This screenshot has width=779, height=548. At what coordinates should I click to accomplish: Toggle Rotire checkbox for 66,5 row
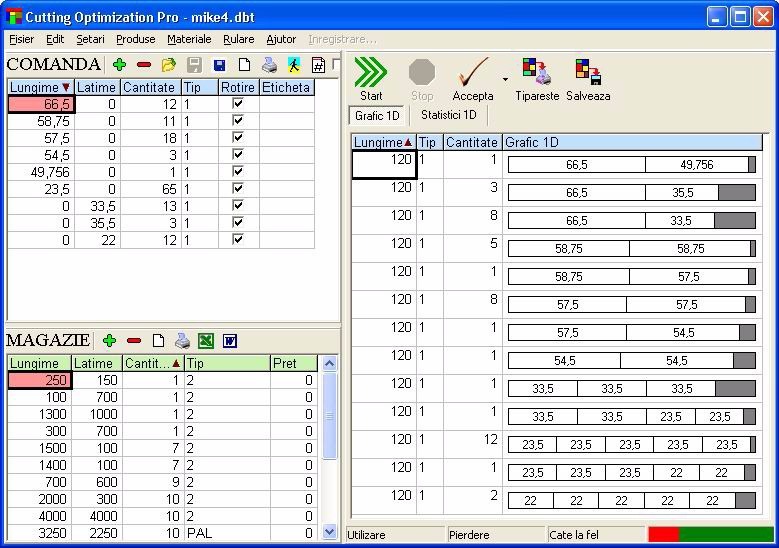click(238, 103)
